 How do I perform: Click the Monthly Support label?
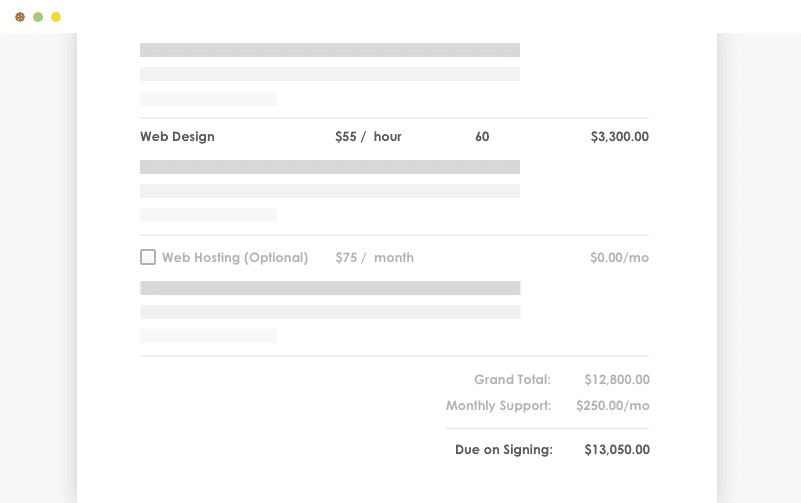(x=498, y=406)
